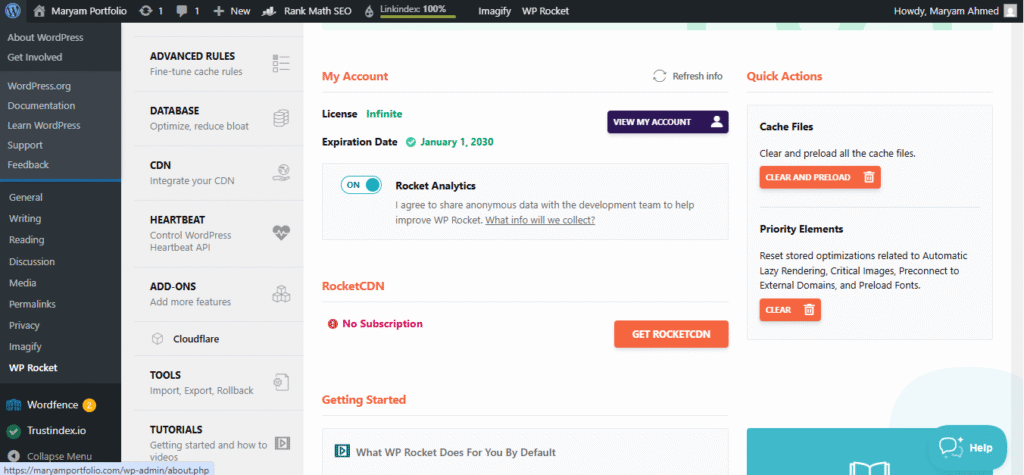Click the user avatar in admin bar
This screenshot has width=1024, height=475.
tap(1010, 11)
